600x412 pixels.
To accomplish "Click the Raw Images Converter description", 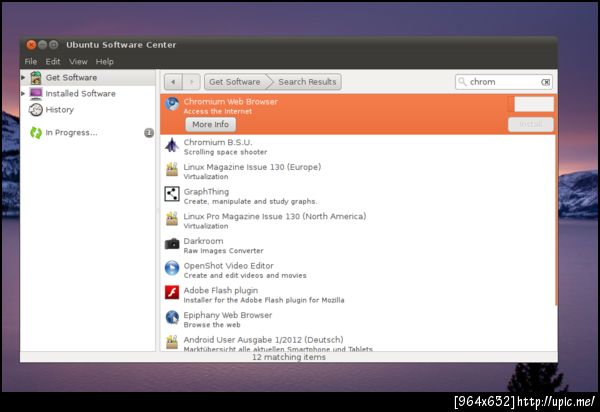I will click(x=223, y=251).
